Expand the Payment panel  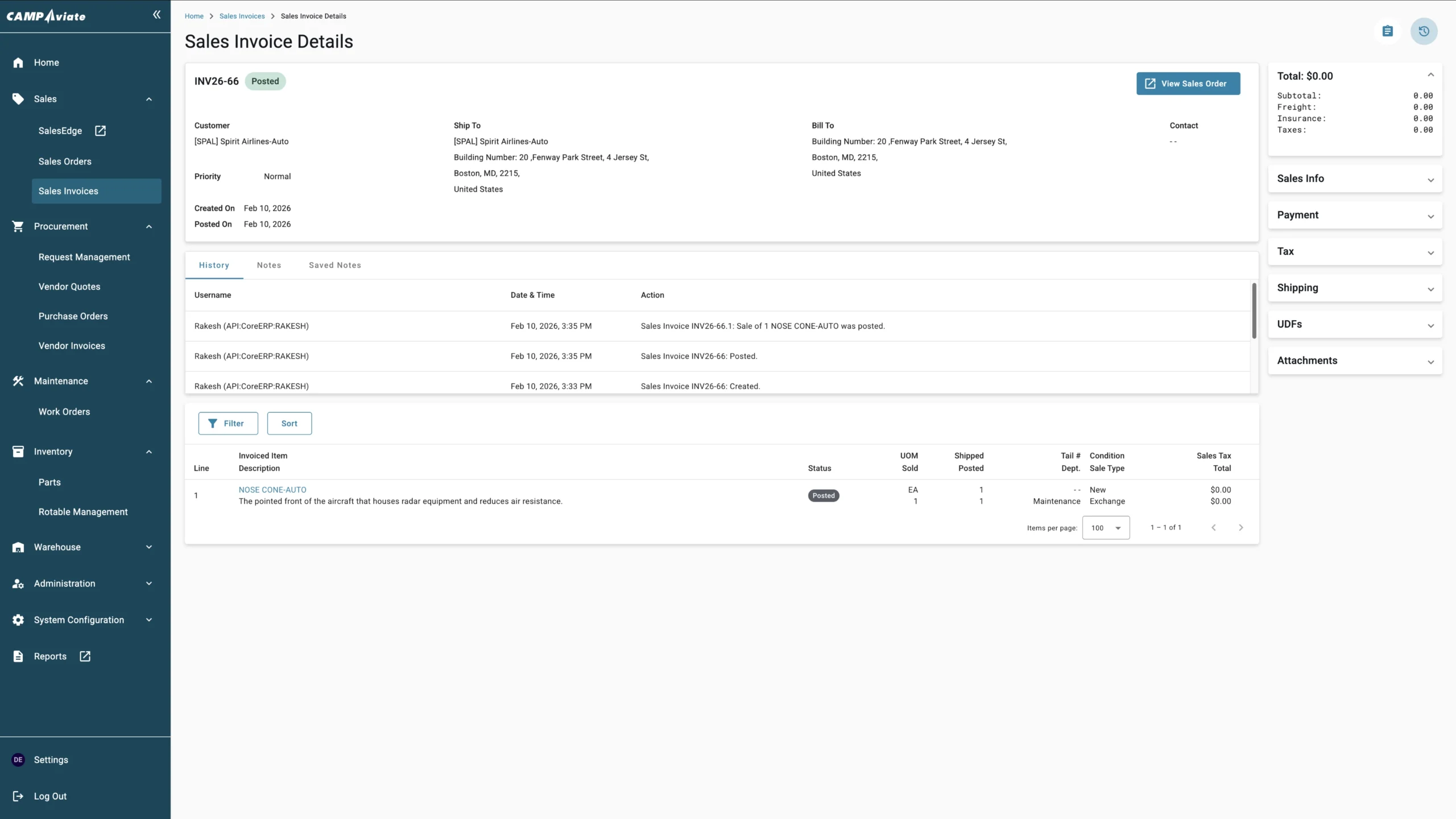[x=1355, y=215]
